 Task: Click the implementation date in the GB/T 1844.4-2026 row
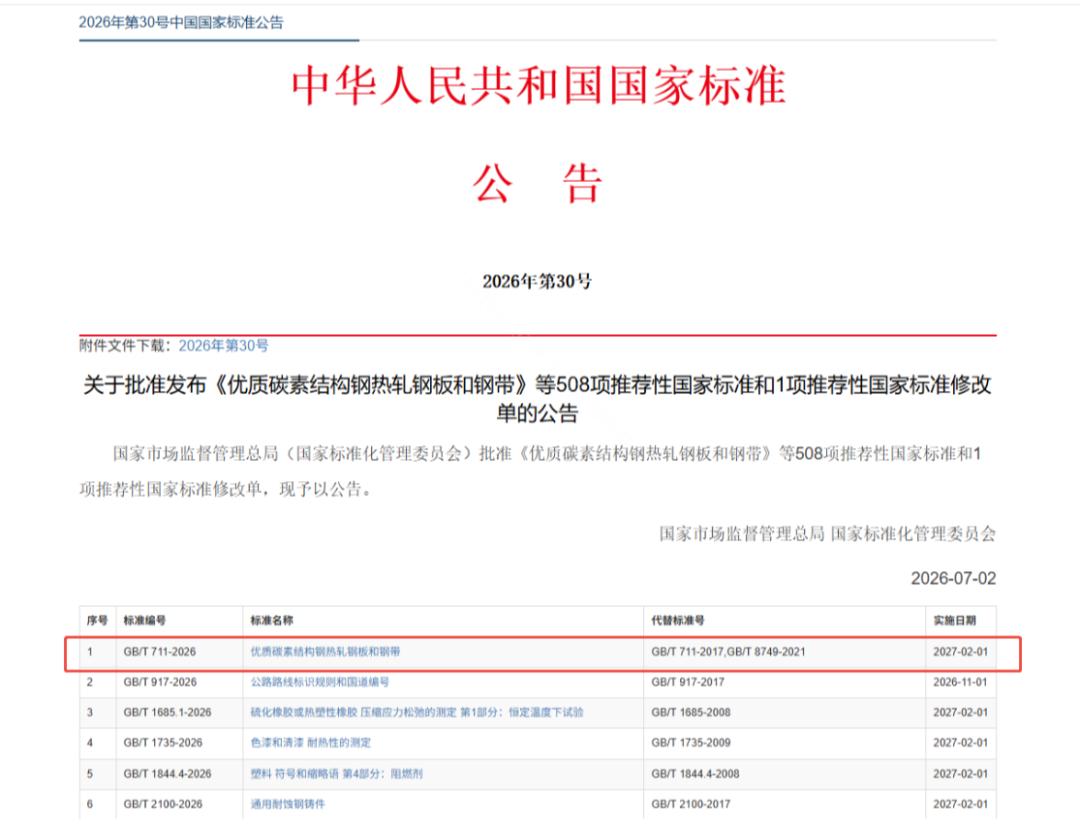[960, 773]
